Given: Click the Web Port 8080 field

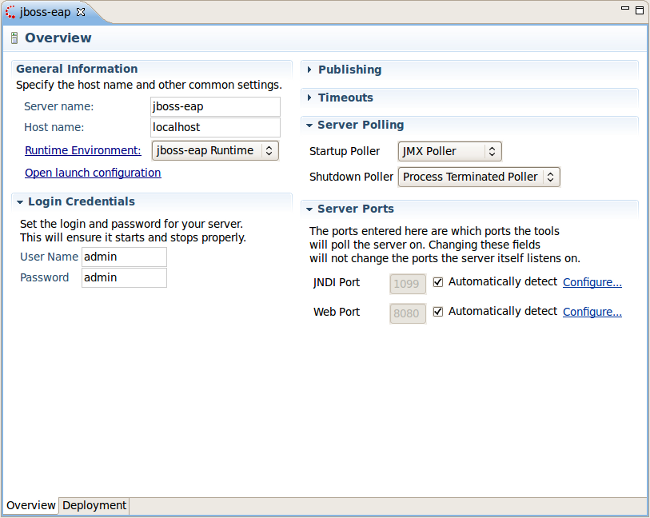Looking at the screenshot, I should click(x=407, y=313).
